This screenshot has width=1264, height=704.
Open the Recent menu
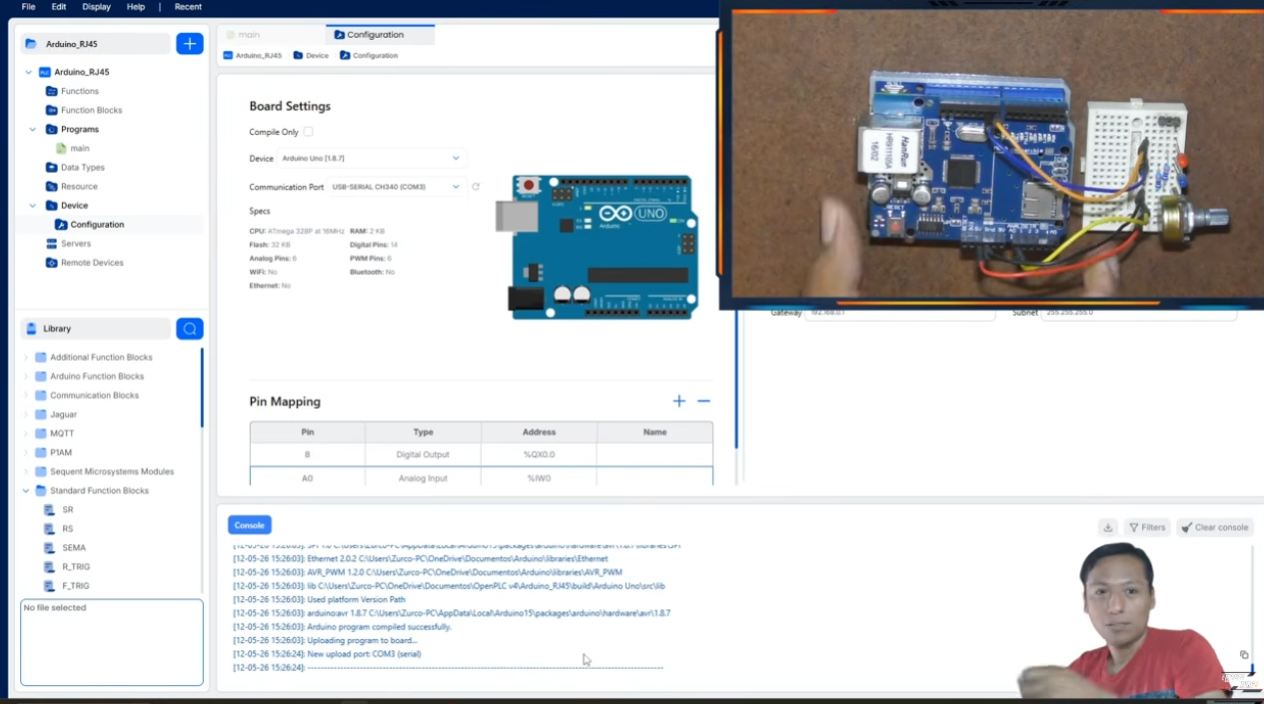point(188,7)
